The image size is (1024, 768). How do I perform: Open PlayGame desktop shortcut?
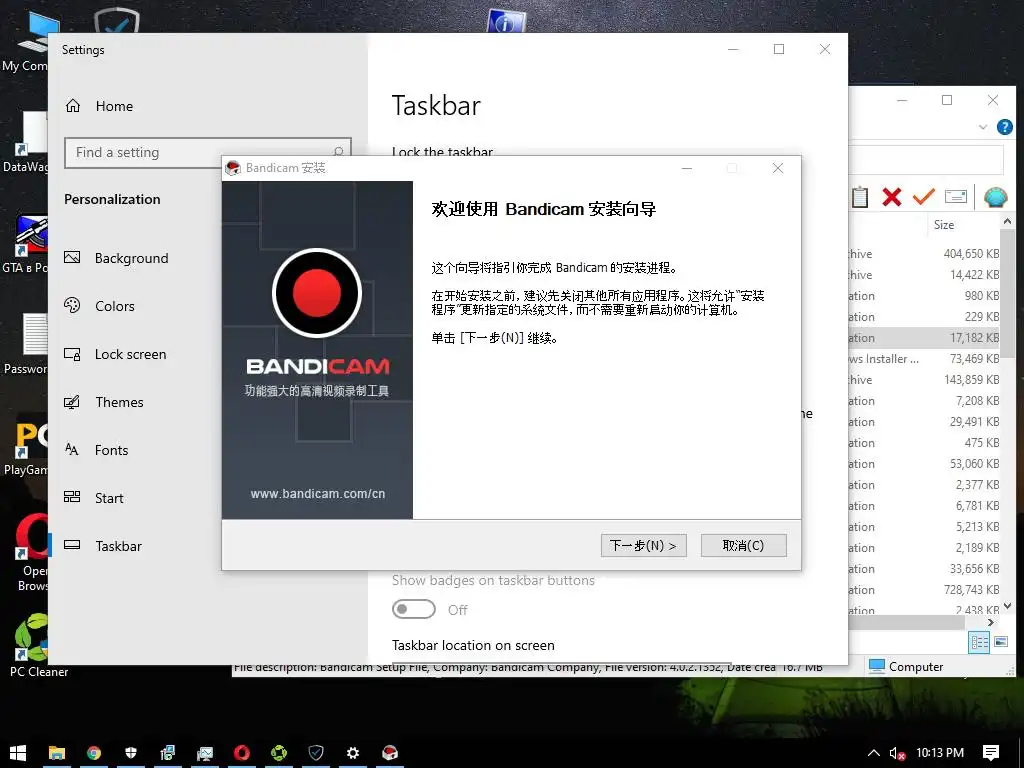tap(26, 447)
